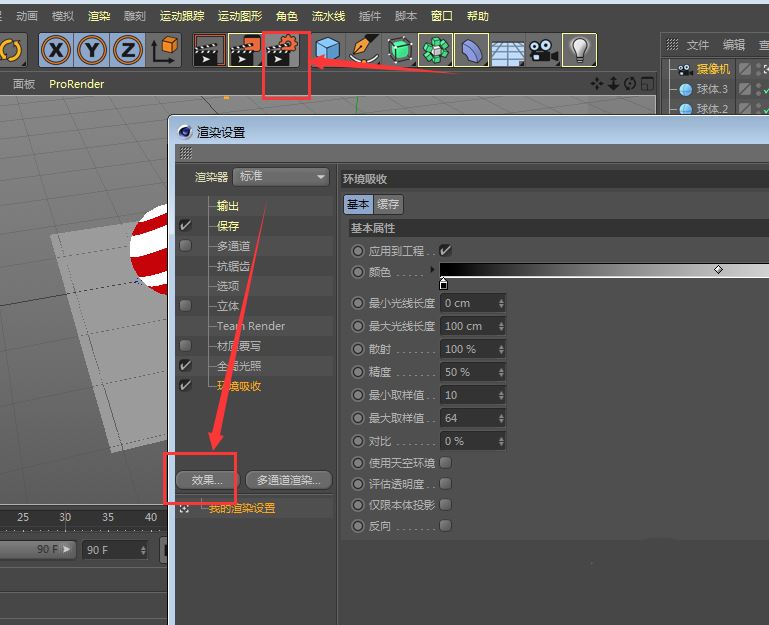
Task: Toggle the X axis lock icon
Action: 57,49
